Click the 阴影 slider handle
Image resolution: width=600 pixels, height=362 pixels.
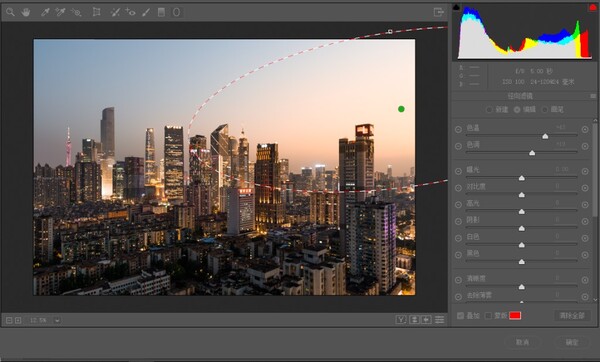pos(522,228)
